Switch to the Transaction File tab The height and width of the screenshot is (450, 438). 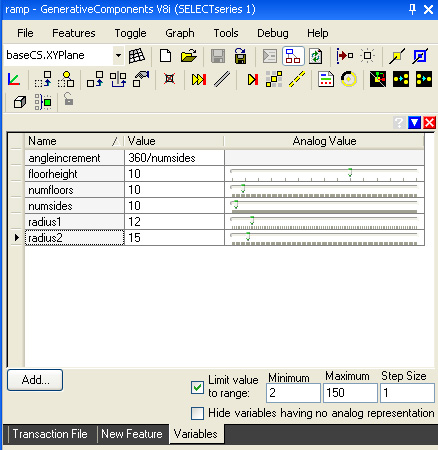tap(50, 434)
